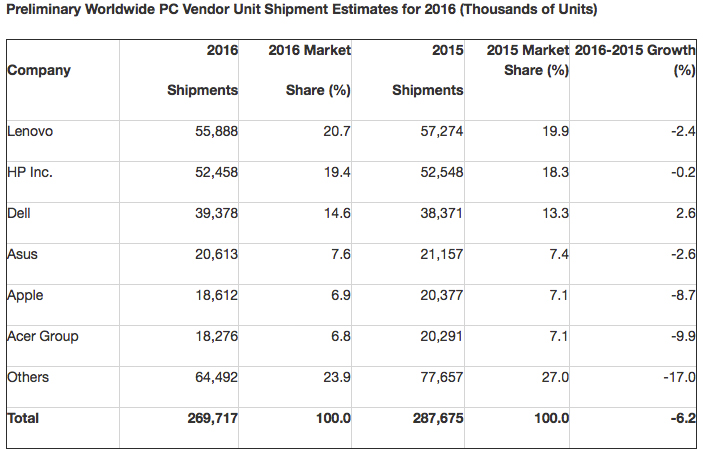Click the Lenovo row label
The image size is (704, 451).
[x=30, y=131]
